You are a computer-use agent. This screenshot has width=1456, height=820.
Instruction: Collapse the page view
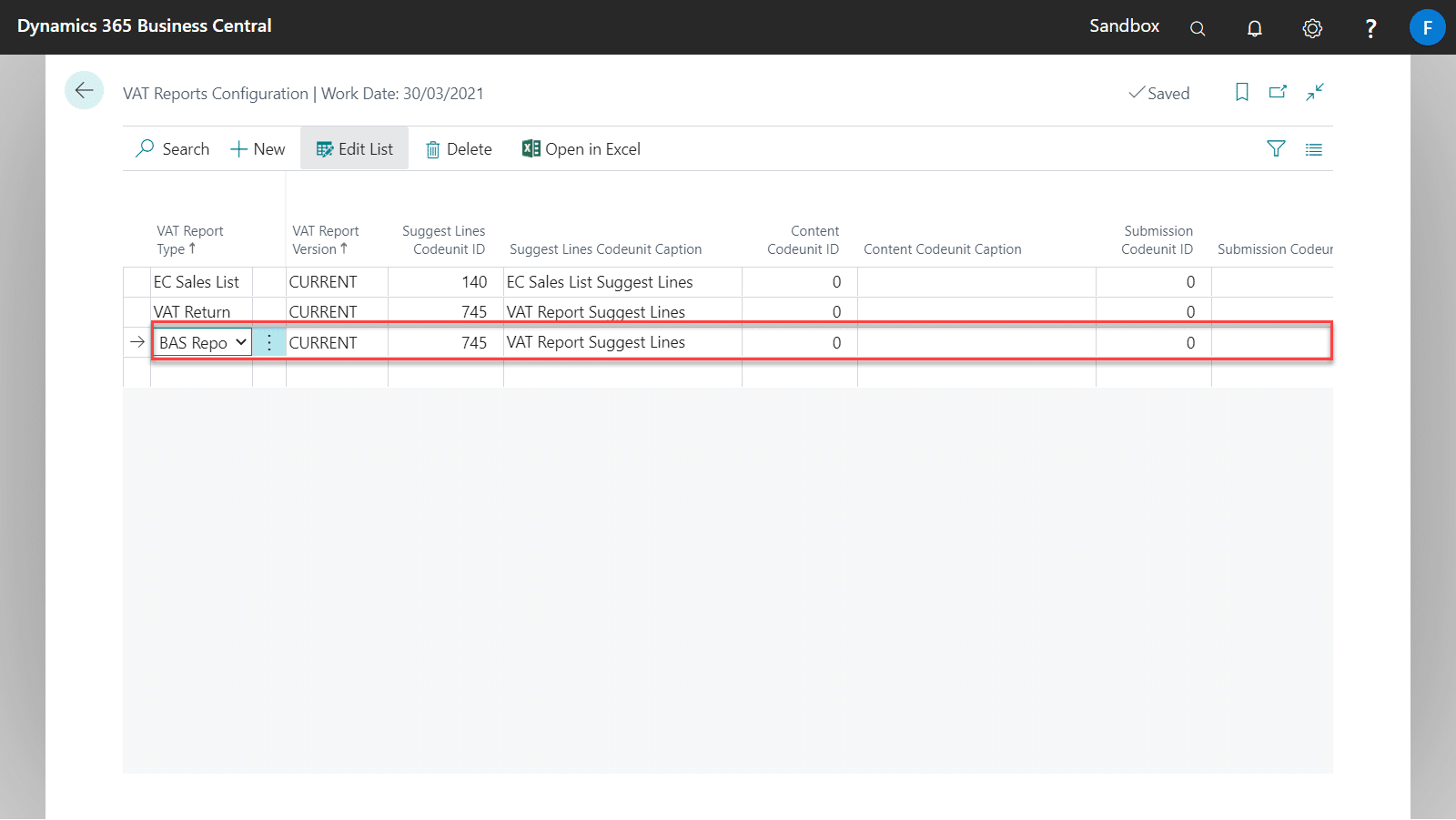(x=1315, y=92)
